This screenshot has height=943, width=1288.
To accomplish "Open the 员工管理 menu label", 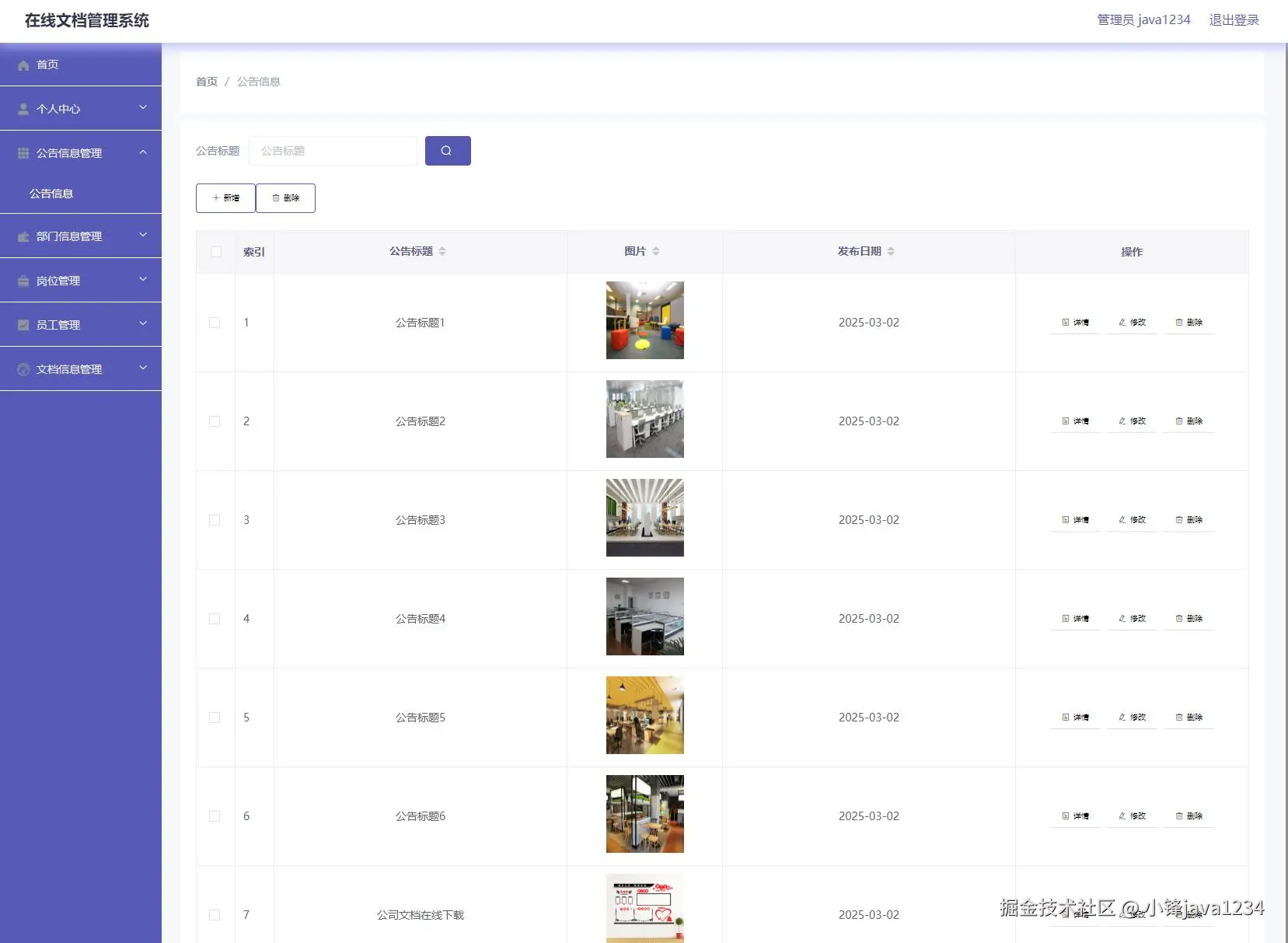I will coord(58,325).
